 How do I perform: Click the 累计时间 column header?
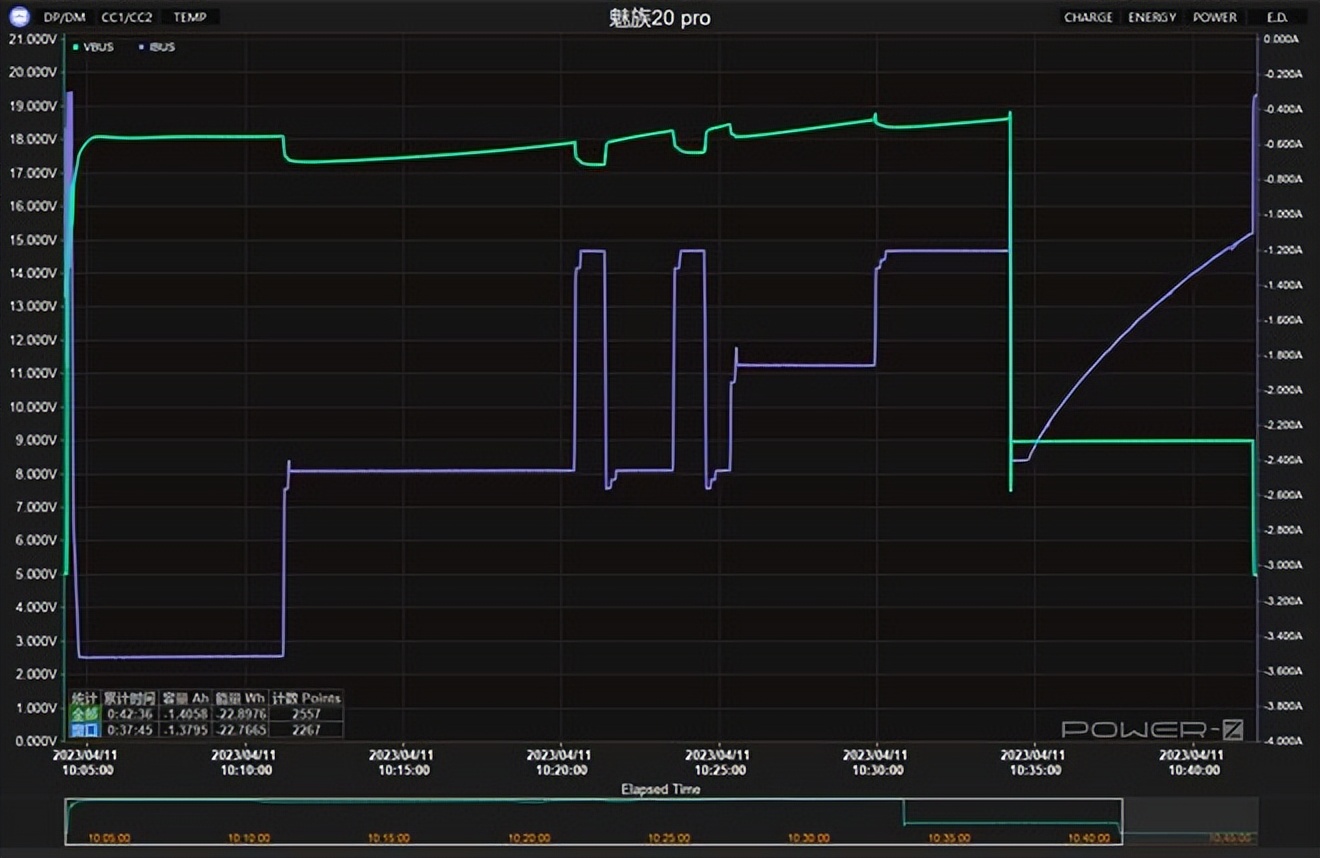click(x=130, y=698)
